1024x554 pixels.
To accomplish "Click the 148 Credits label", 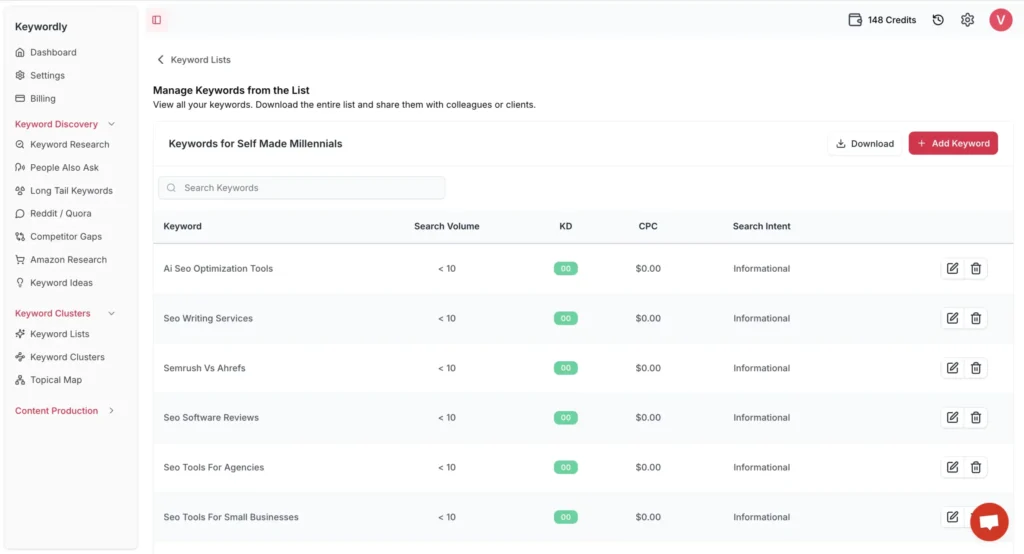I will [x=891, y=20].
